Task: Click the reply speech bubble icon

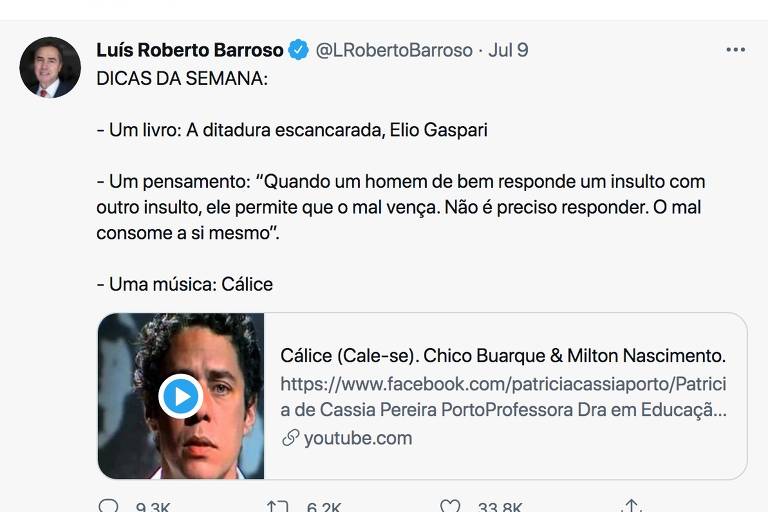Action: (x=109, y=506)
